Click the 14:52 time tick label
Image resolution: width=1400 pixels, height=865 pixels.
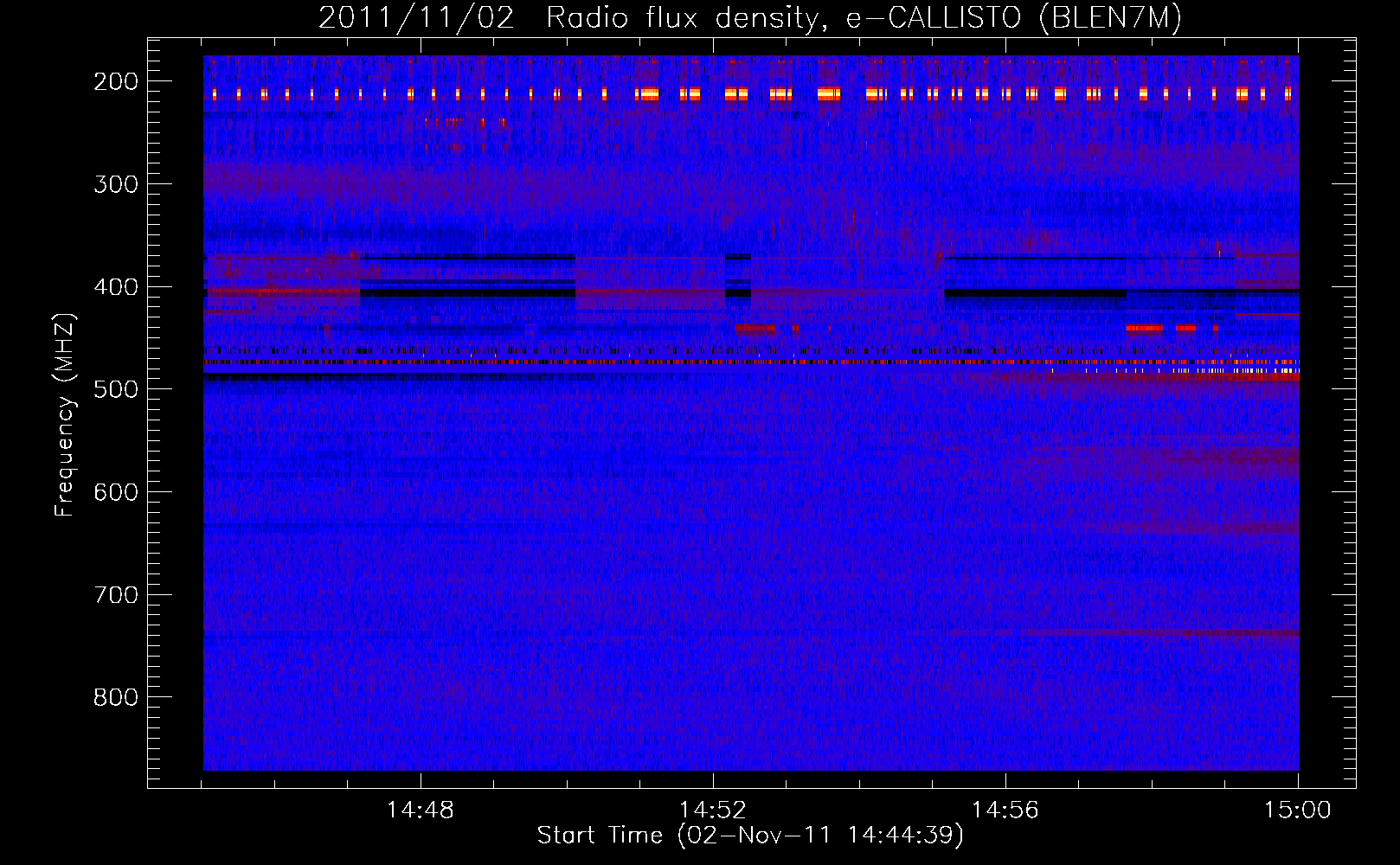712,811
